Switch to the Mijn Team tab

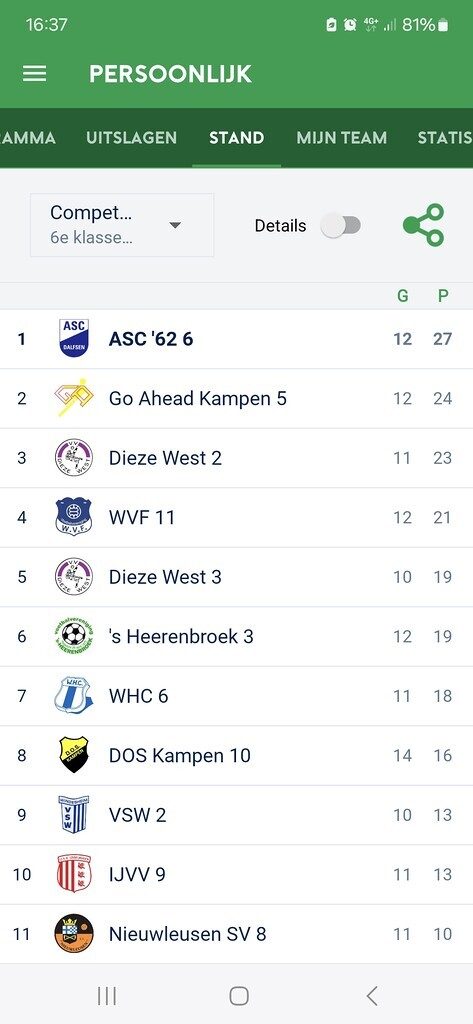(342, 138)
